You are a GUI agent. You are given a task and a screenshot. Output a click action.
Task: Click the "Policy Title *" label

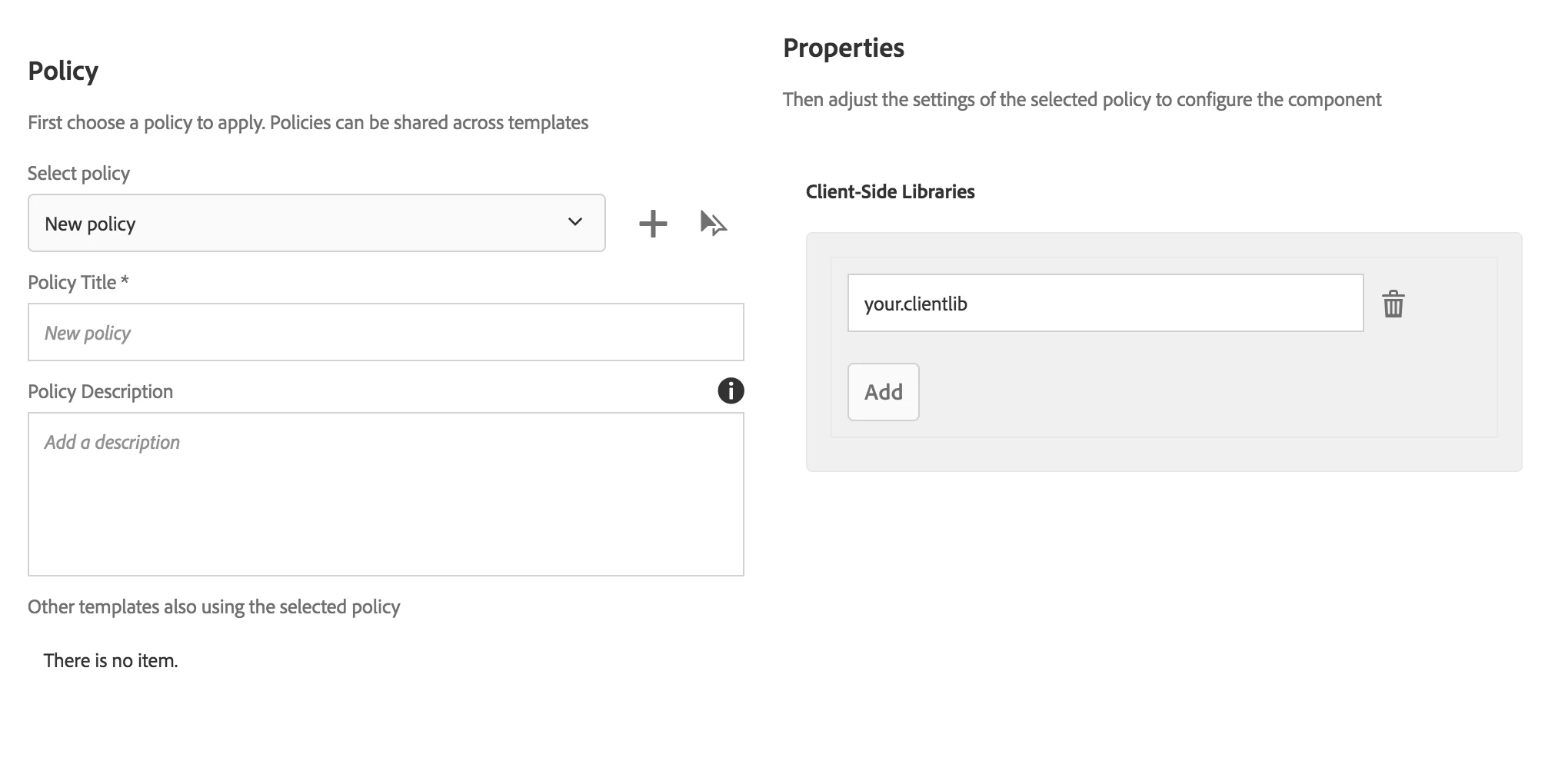[78, 282]
